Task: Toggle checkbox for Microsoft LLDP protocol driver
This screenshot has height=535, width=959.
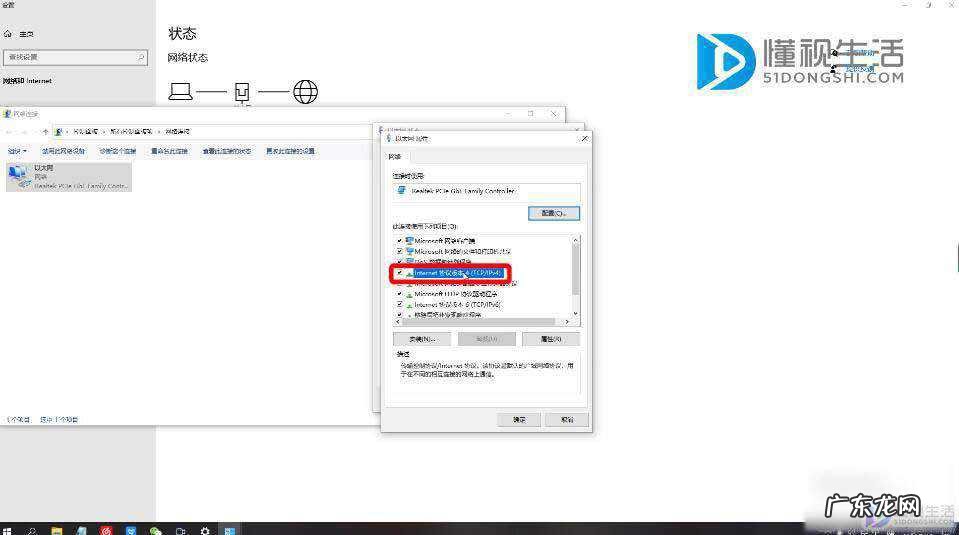Action: click(x=399, y=294)
